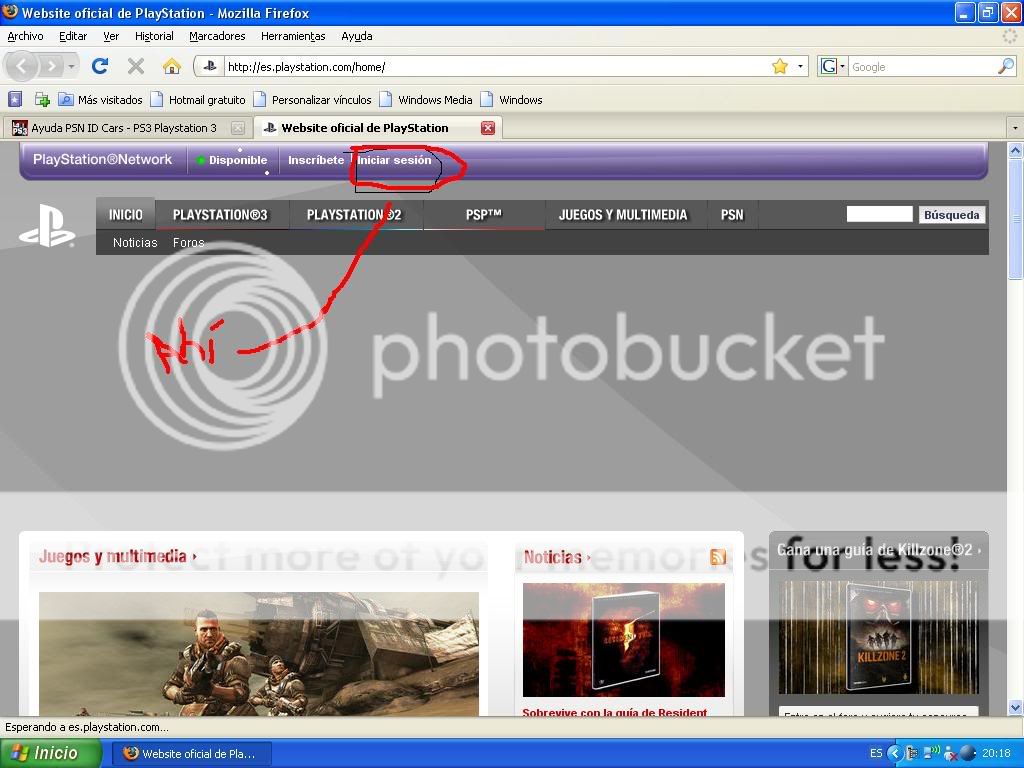Toggle the Disponible status indicator

coord(232,160)
